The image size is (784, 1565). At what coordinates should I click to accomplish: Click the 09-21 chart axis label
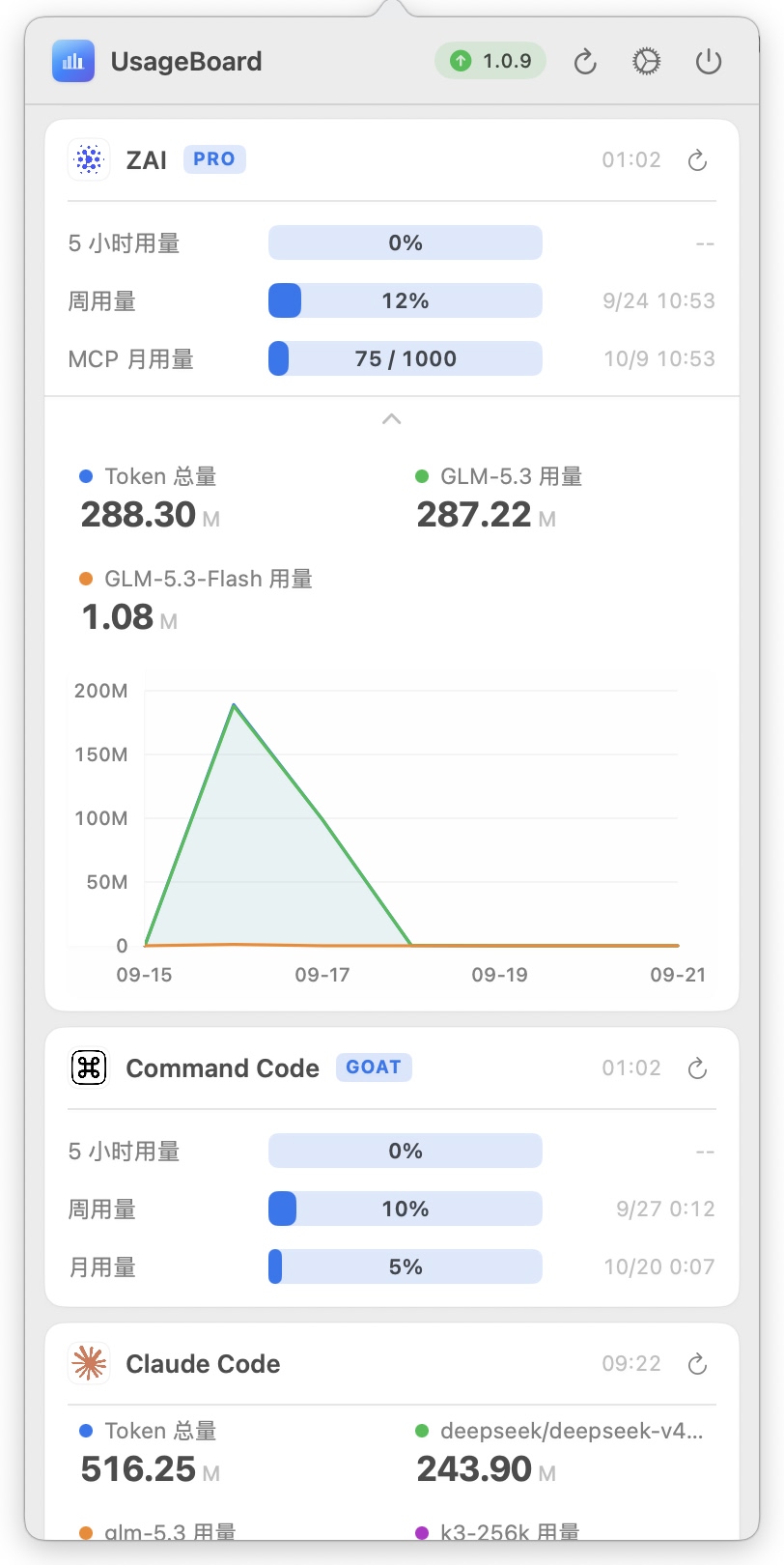(678, 975)
